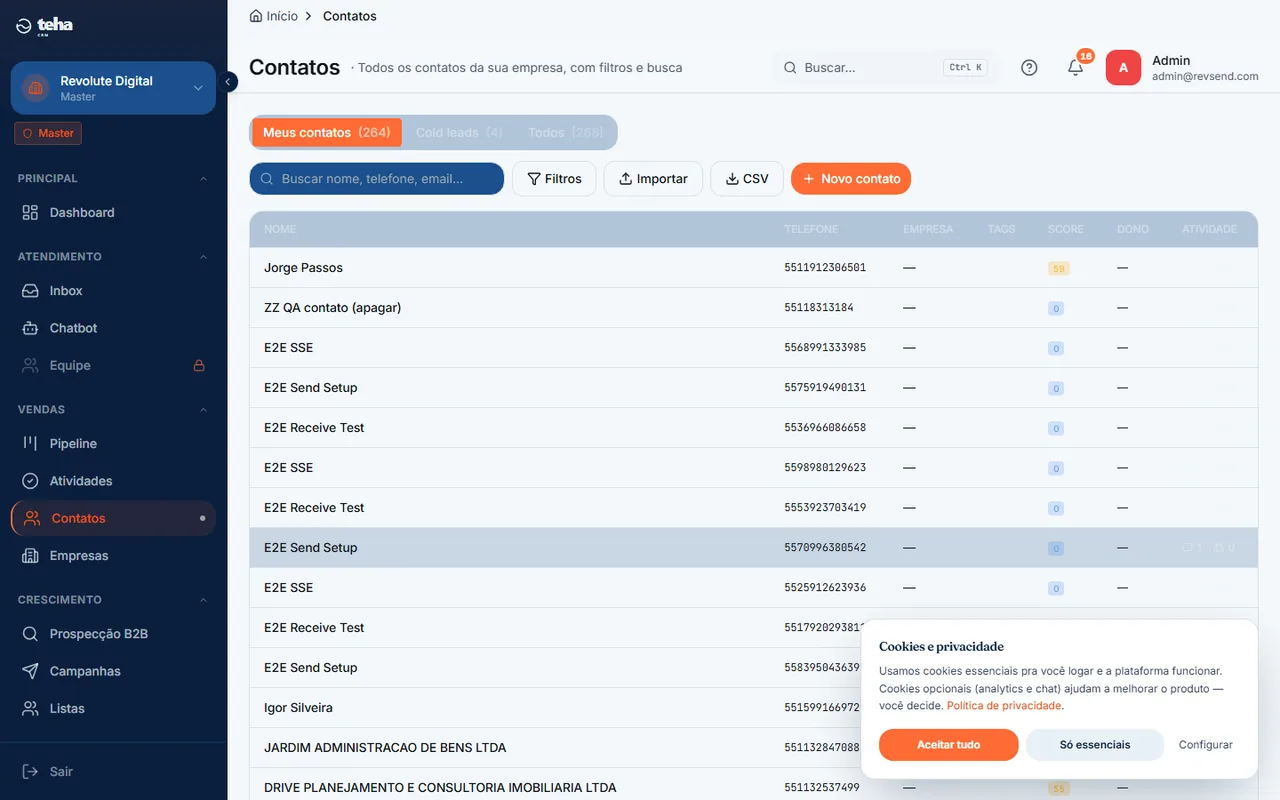Viewport: 1280px width, 800px height.
Task: Open the Empresas building icon
Action: (x=30, y=556)
